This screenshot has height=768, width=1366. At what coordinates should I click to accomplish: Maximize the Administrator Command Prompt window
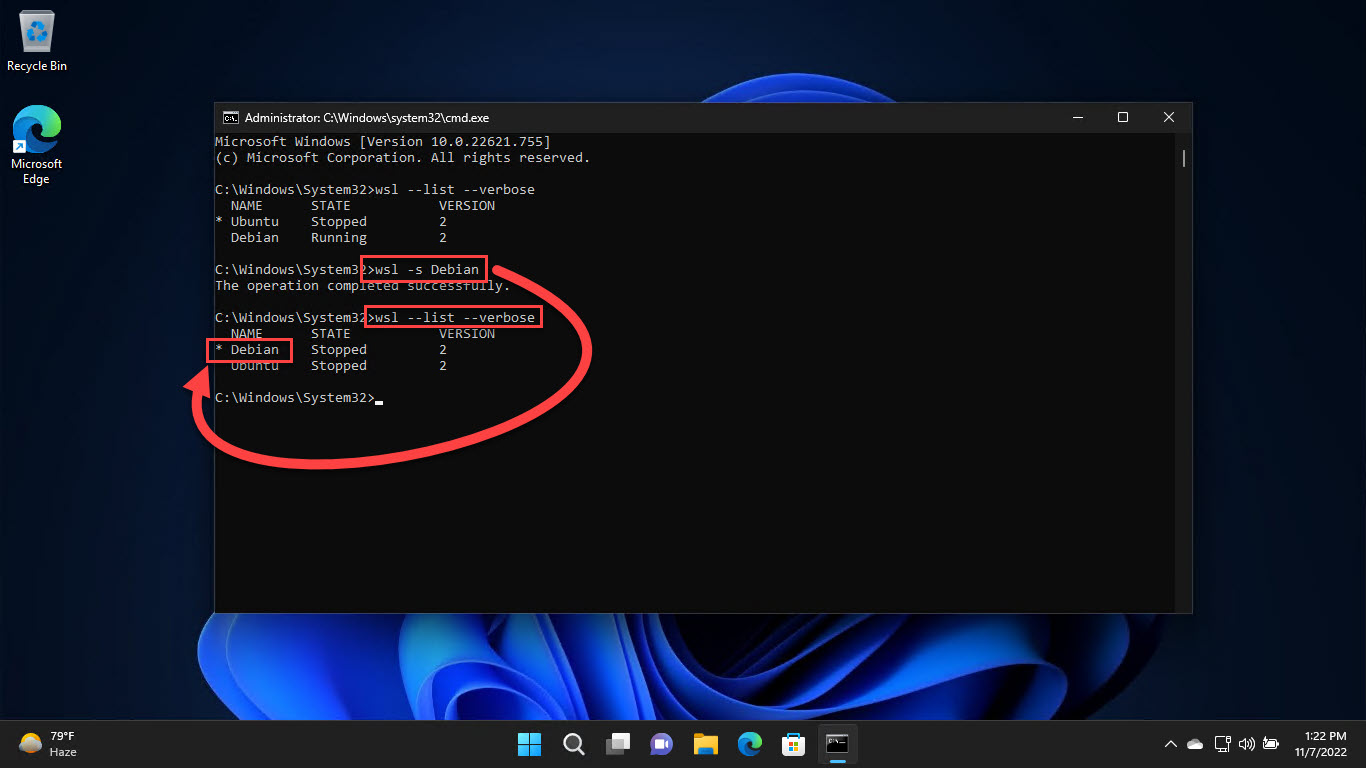1122,117
